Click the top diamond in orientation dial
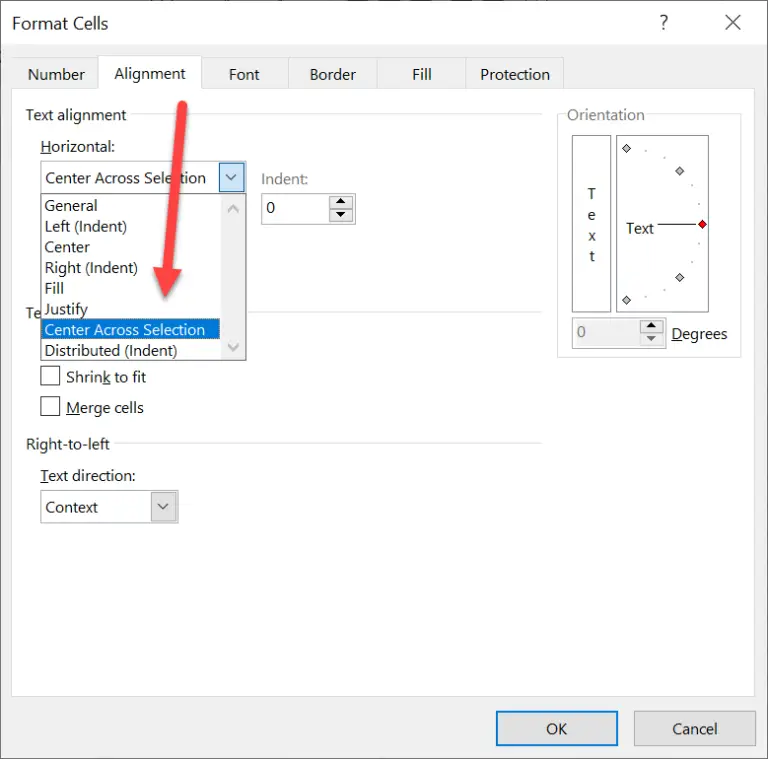Viewport: 768px width, 759px height. pyautogui.click(x=626, y=148)
